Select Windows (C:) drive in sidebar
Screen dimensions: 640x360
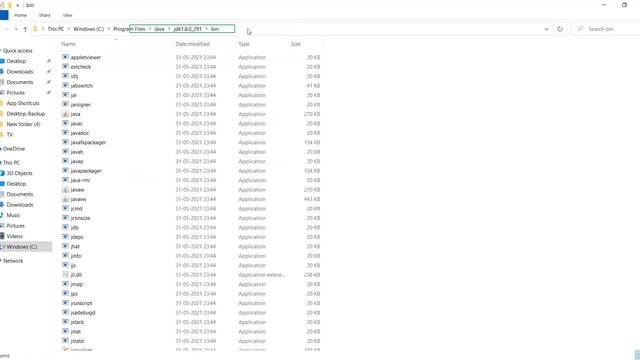point(22,247)
